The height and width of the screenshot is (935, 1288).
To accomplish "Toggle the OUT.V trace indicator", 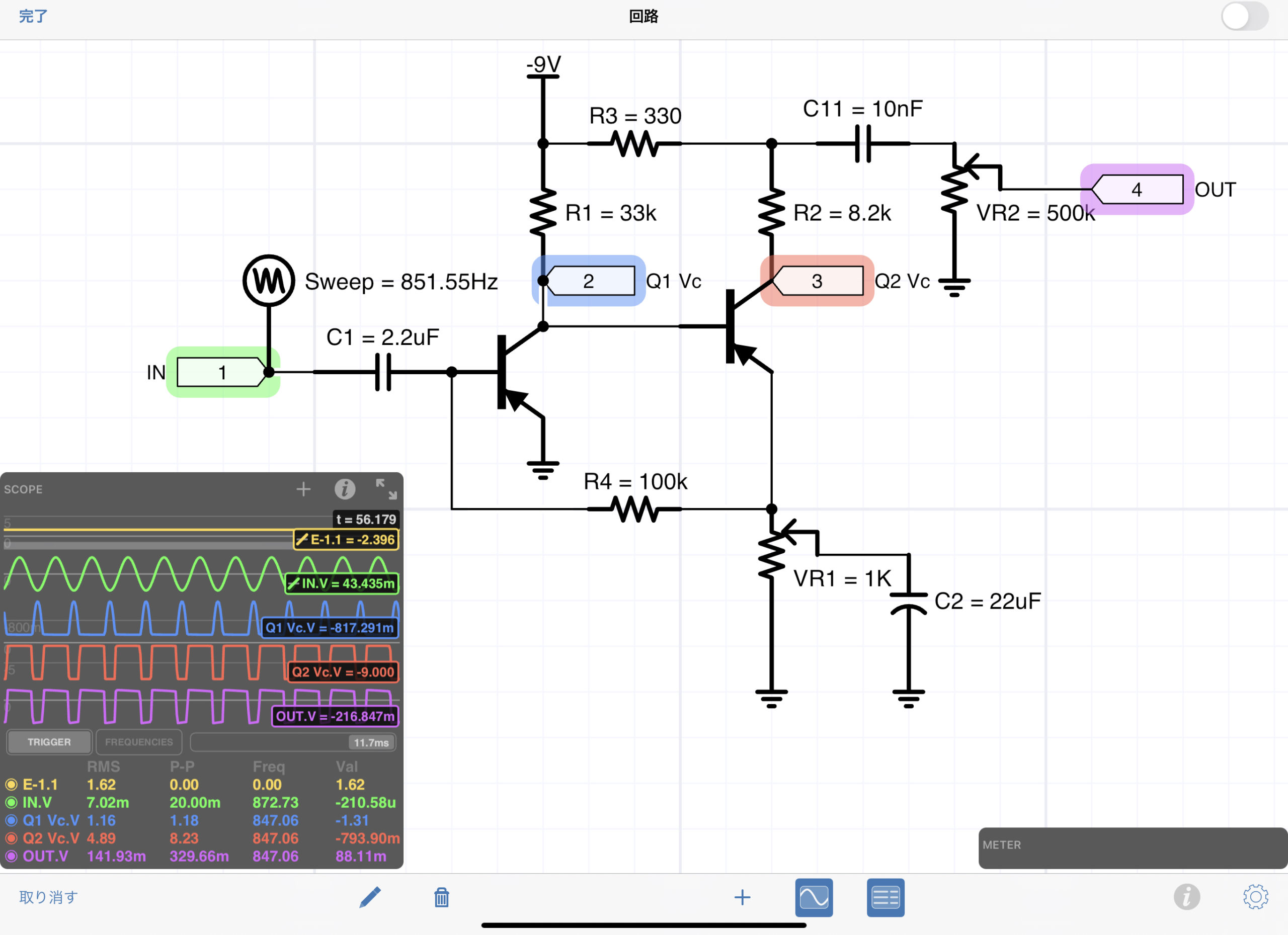I will (11, 856).
